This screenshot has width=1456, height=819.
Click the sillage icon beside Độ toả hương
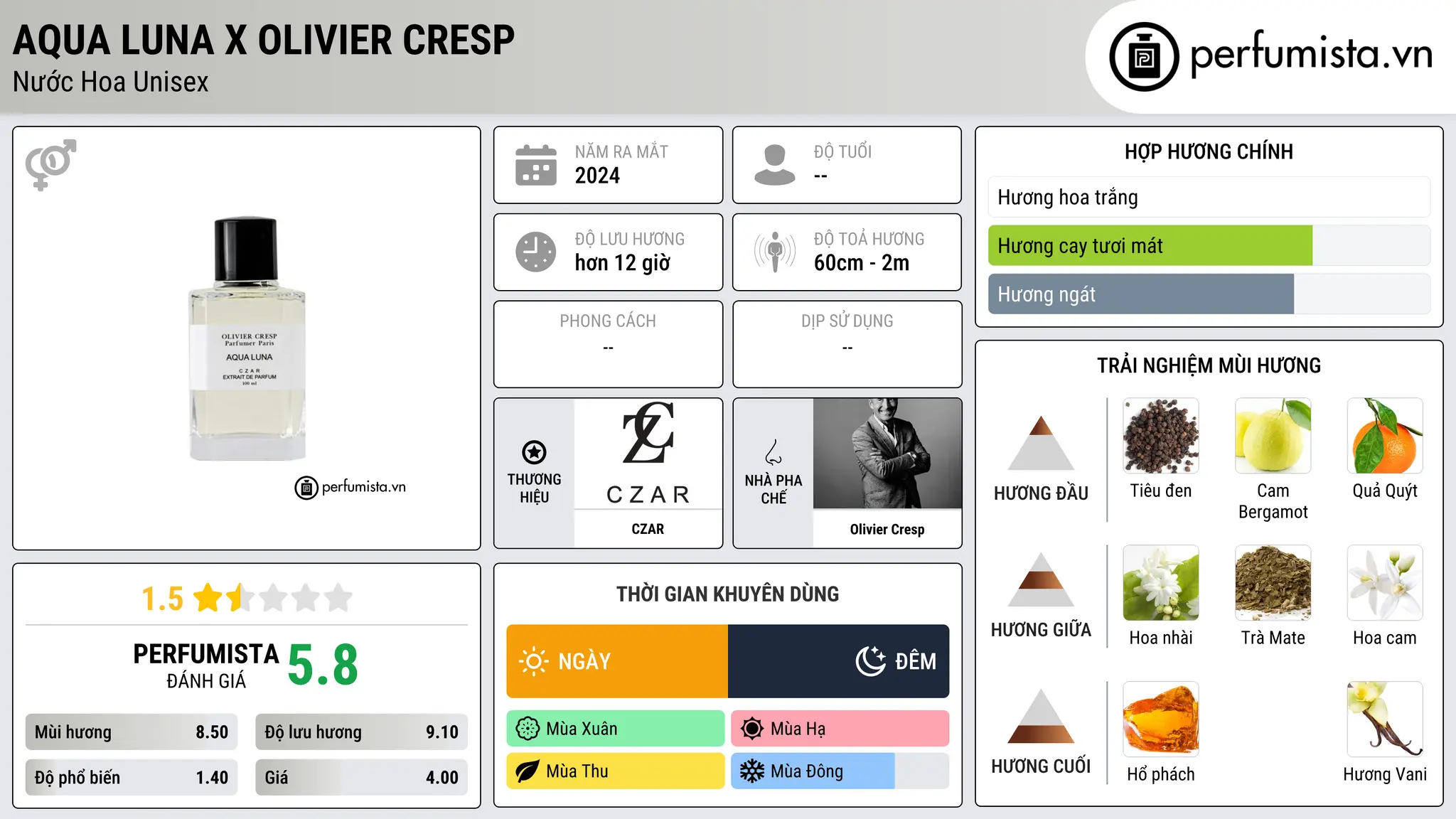click(x=775, y=252)
